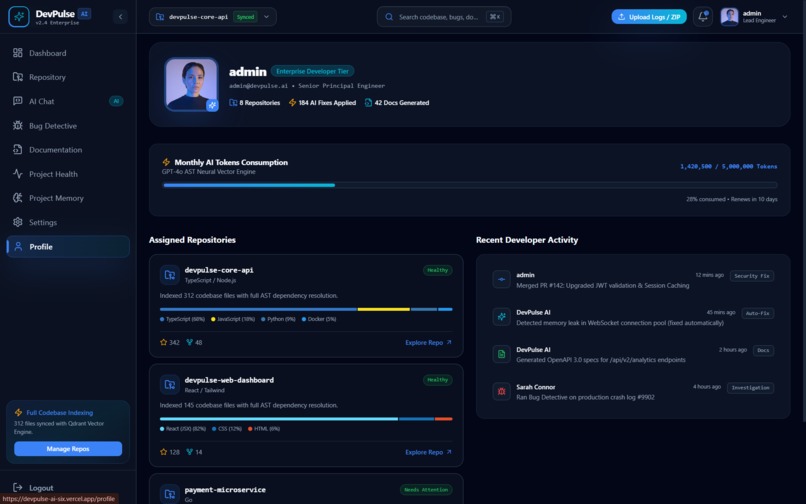806x504 pixels.
Task: Click Explore Repo for devpulse-core-api
Action: (428, 342)
